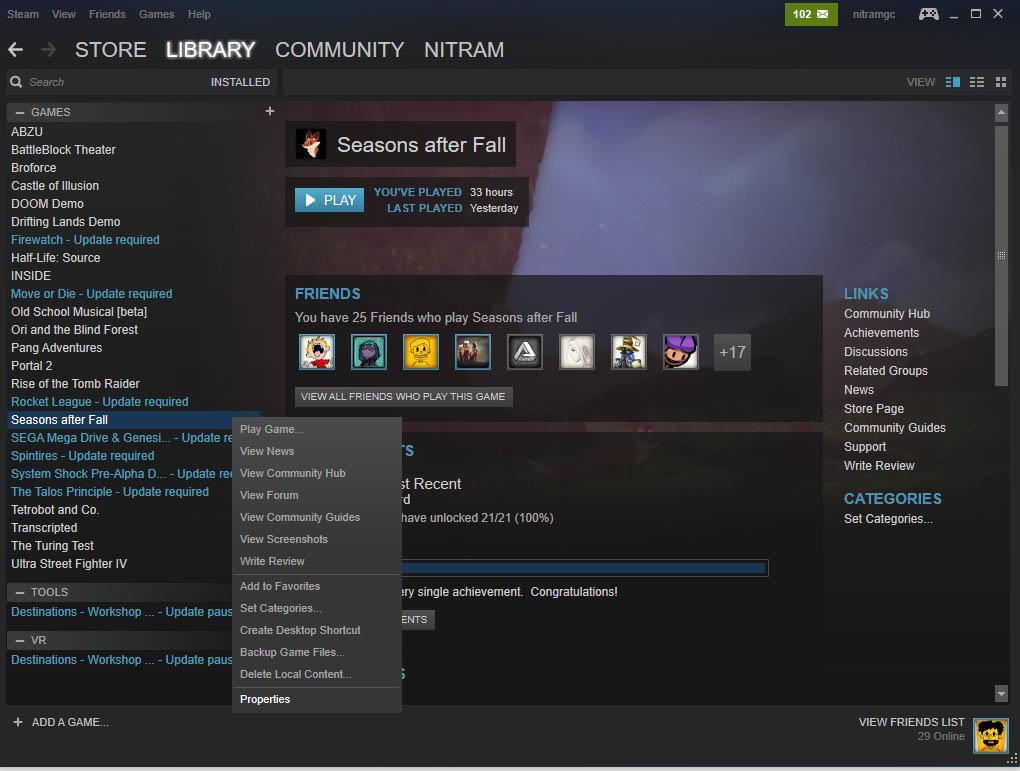Collapse the VR category
The image size is (1020, 771).
[x=20, y=640]
